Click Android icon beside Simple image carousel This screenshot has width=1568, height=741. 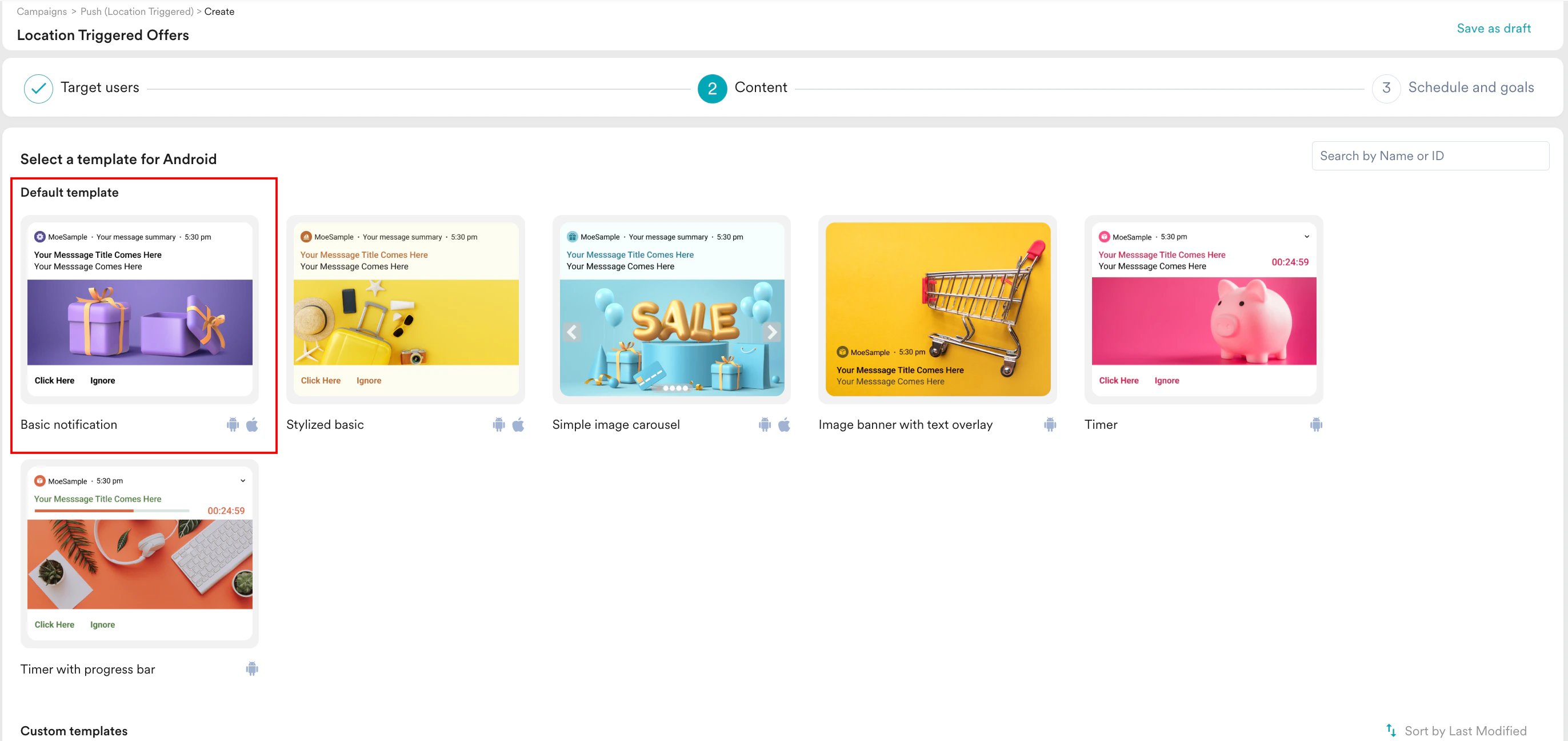point(765,424)
